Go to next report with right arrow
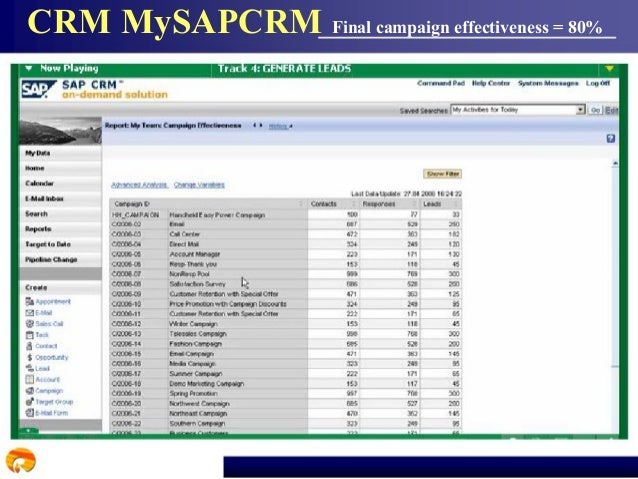The height and width of the screenshot is (479, 638). [261, 125]
